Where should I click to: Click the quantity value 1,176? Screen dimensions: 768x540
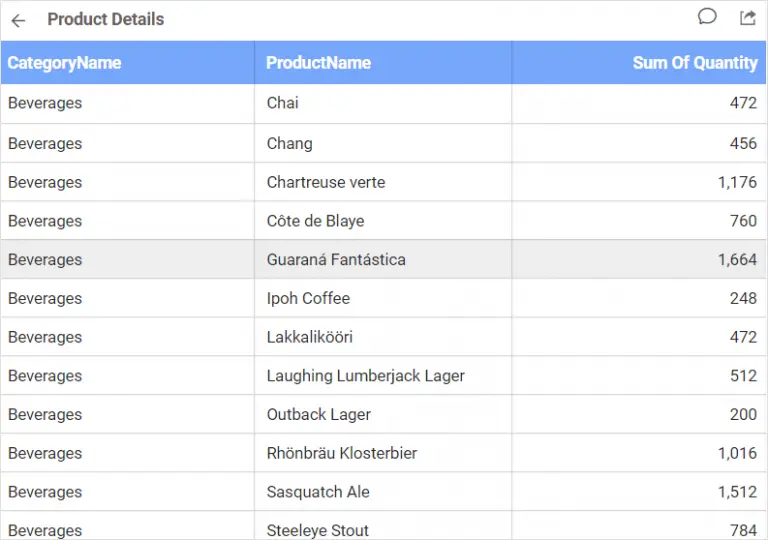(737, 182)
